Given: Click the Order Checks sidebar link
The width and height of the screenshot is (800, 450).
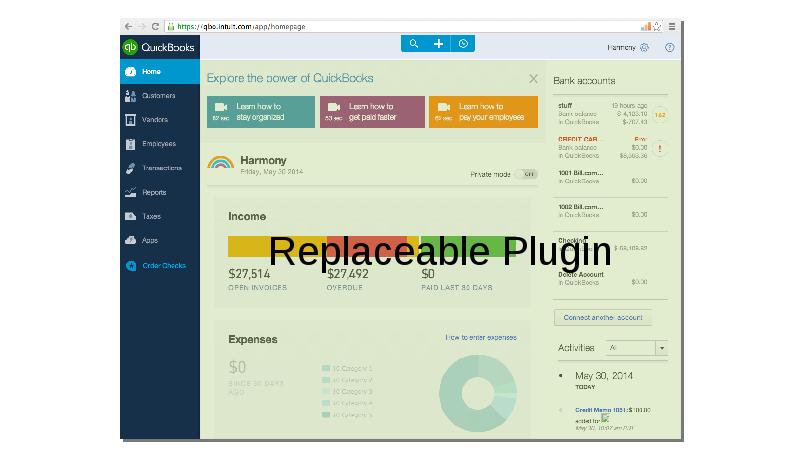Looking at the screenshot, I should [x=163, y=266].
